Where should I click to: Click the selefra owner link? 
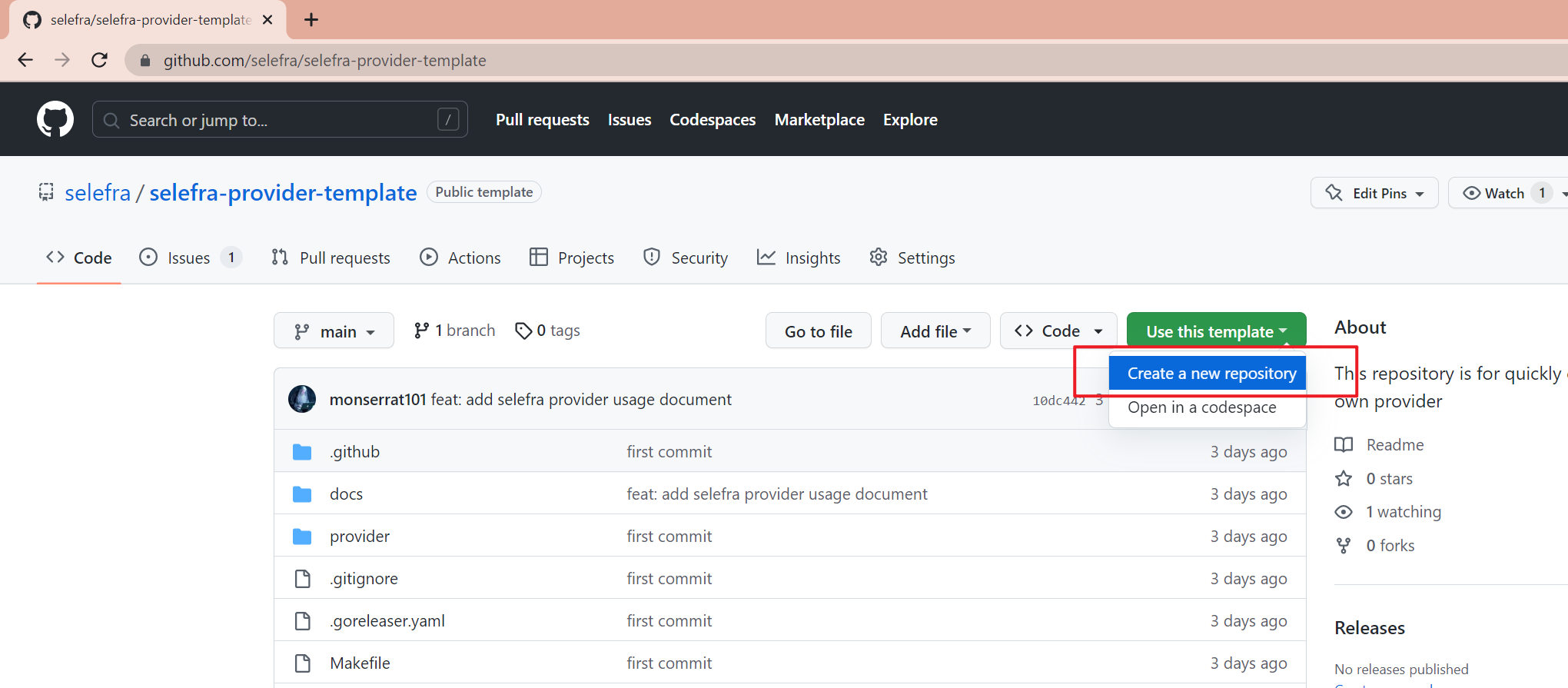click(x=98, y=192)
